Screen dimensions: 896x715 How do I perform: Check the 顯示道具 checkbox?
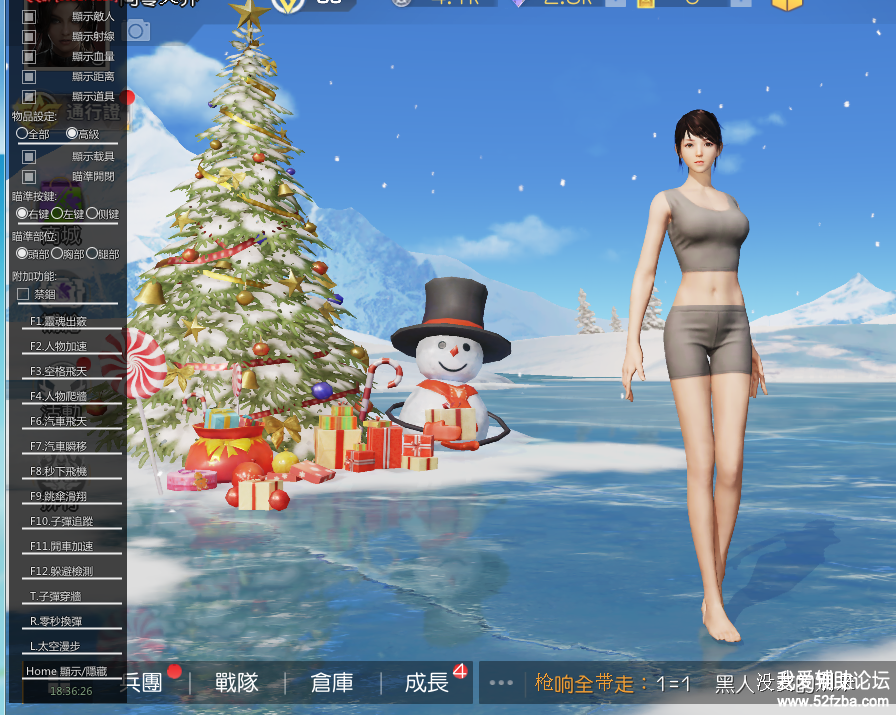pos(29,97)
